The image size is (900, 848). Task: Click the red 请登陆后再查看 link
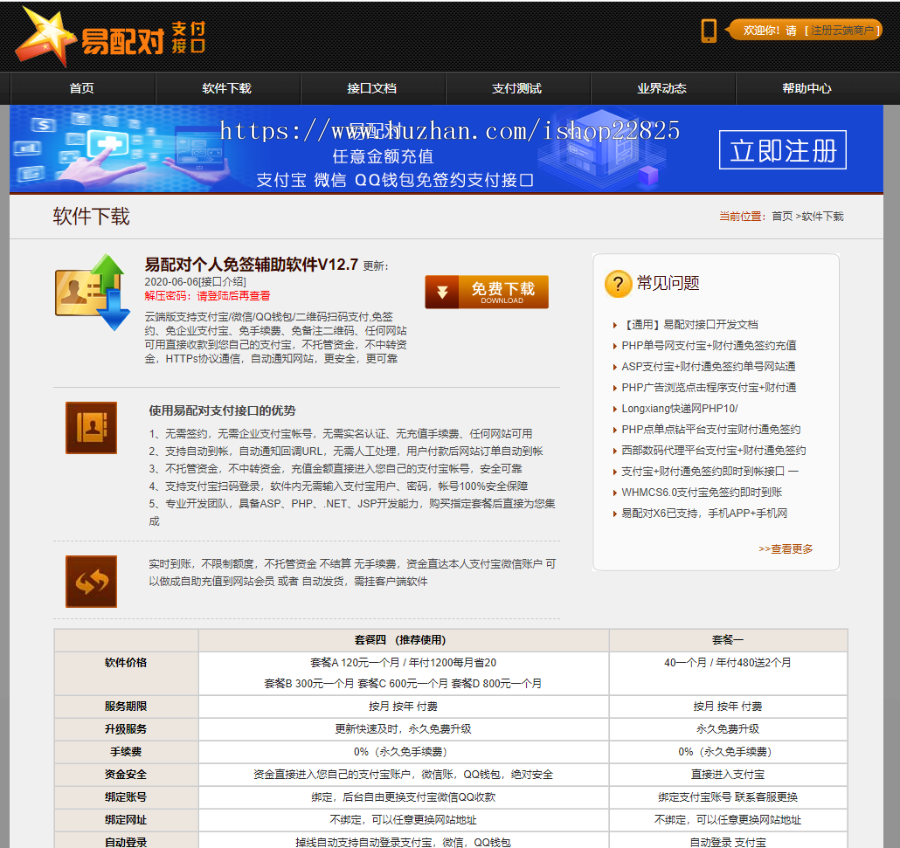pyautogui.click(x=234, y=296)
